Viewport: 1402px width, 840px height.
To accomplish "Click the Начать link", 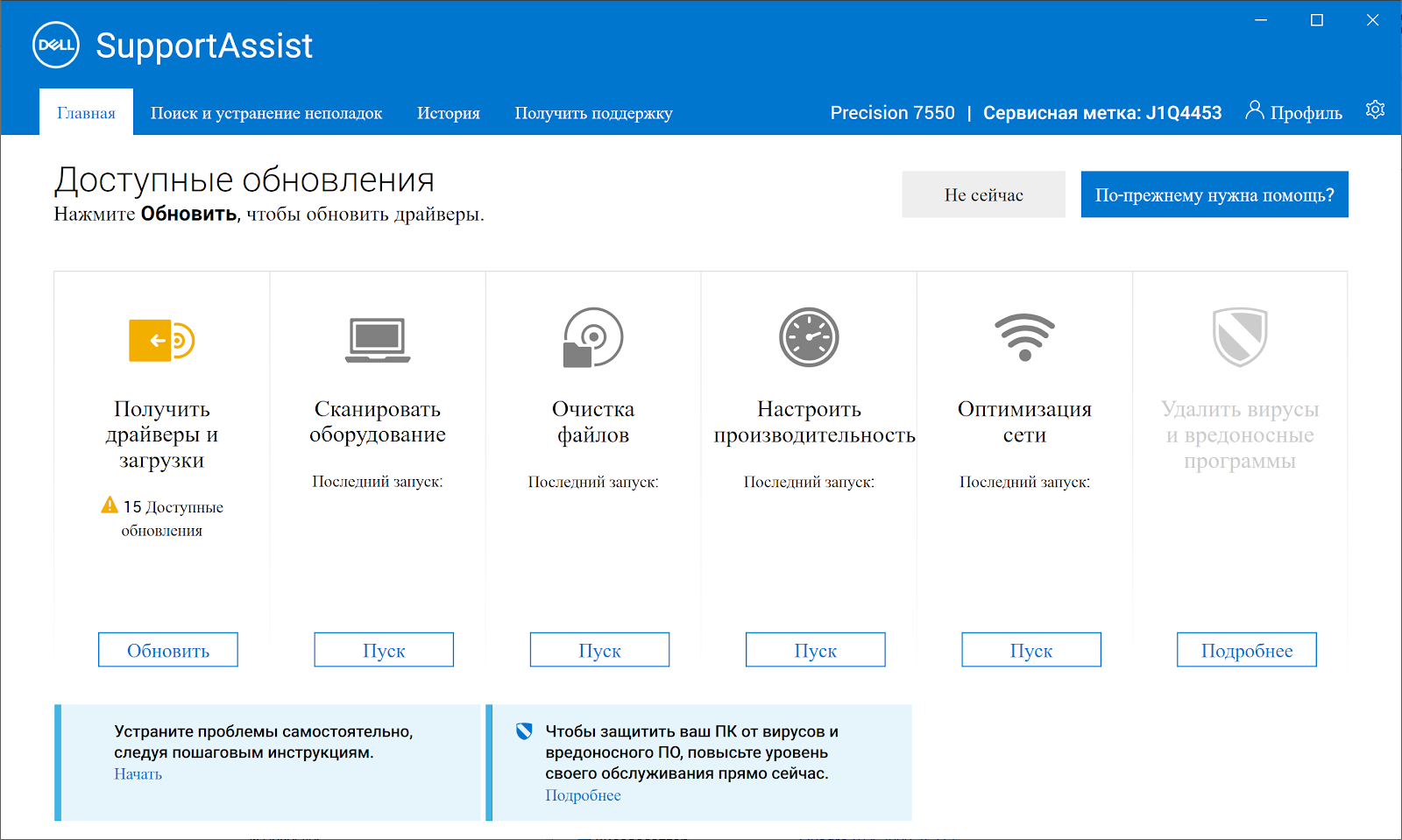I will click(138, 774).
